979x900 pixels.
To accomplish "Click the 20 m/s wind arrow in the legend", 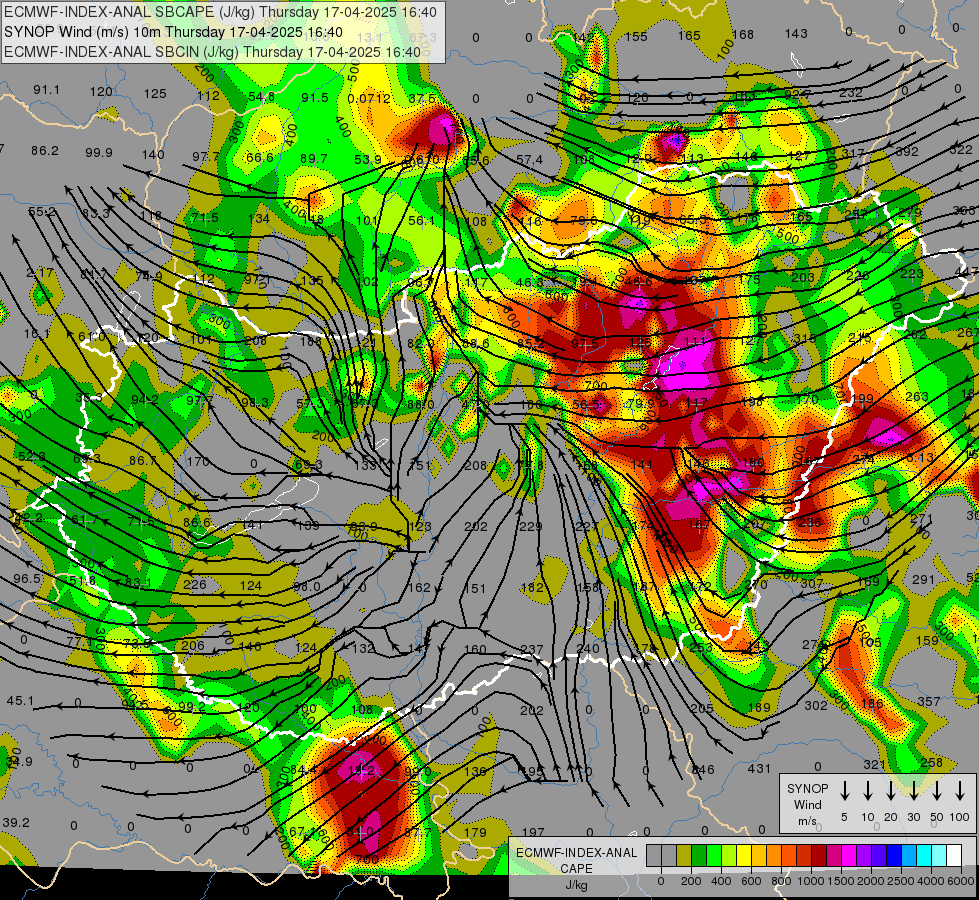I will 890,791.
